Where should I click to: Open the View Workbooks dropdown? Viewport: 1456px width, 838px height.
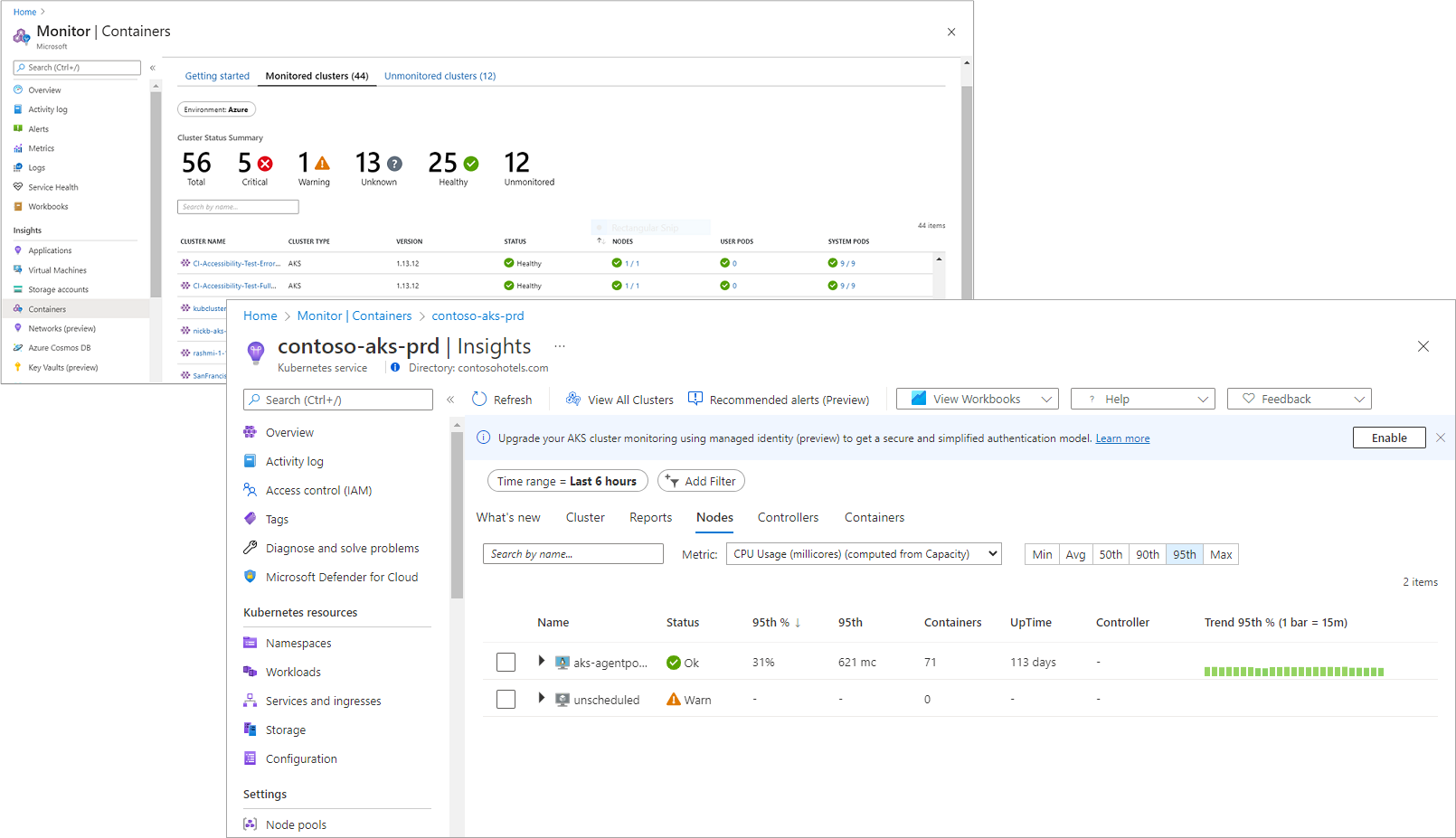click(x=977, y=400)
